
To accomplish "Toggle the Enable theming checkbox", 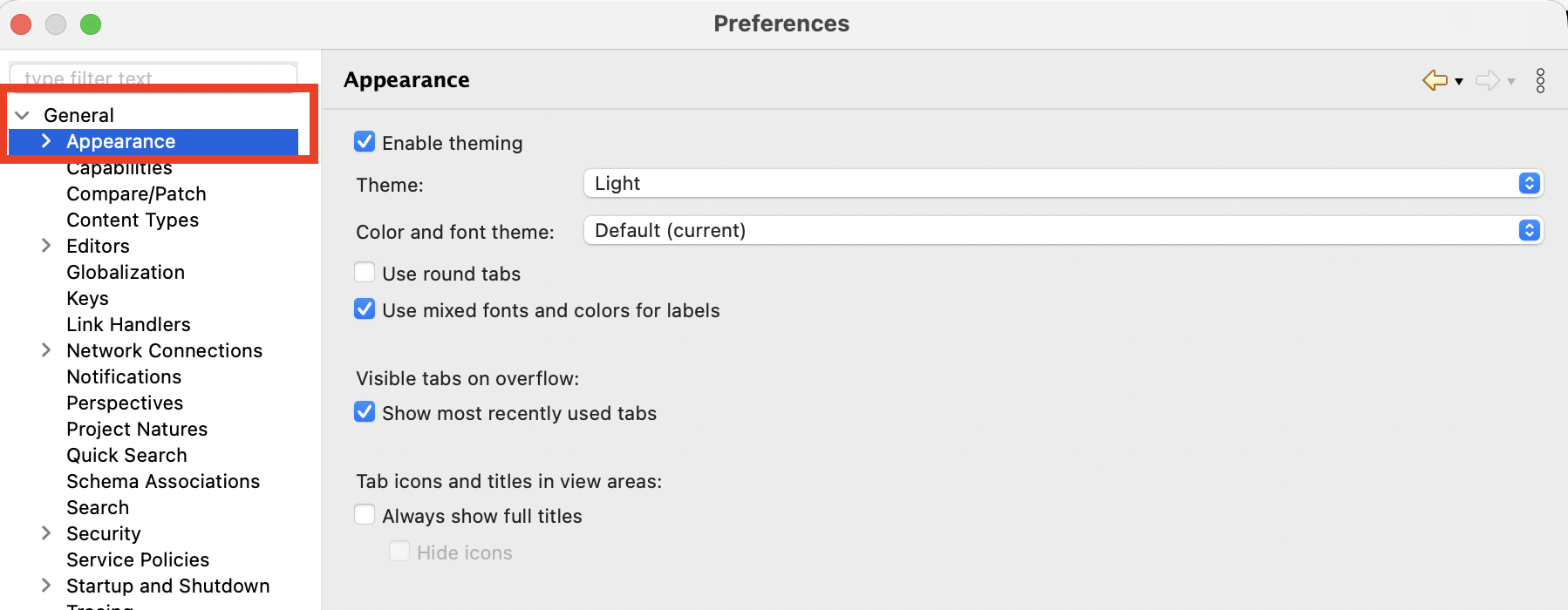I will coord(365,142).
